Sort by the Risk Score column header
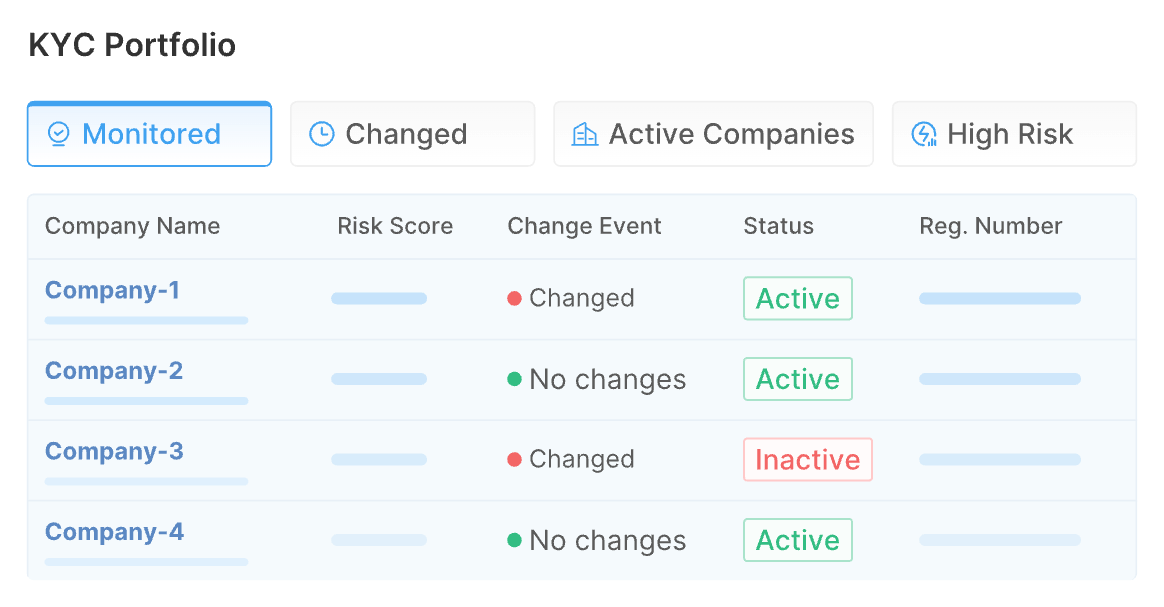The image size is (1164, 607). pyautogui.click(x=395, y=226)
